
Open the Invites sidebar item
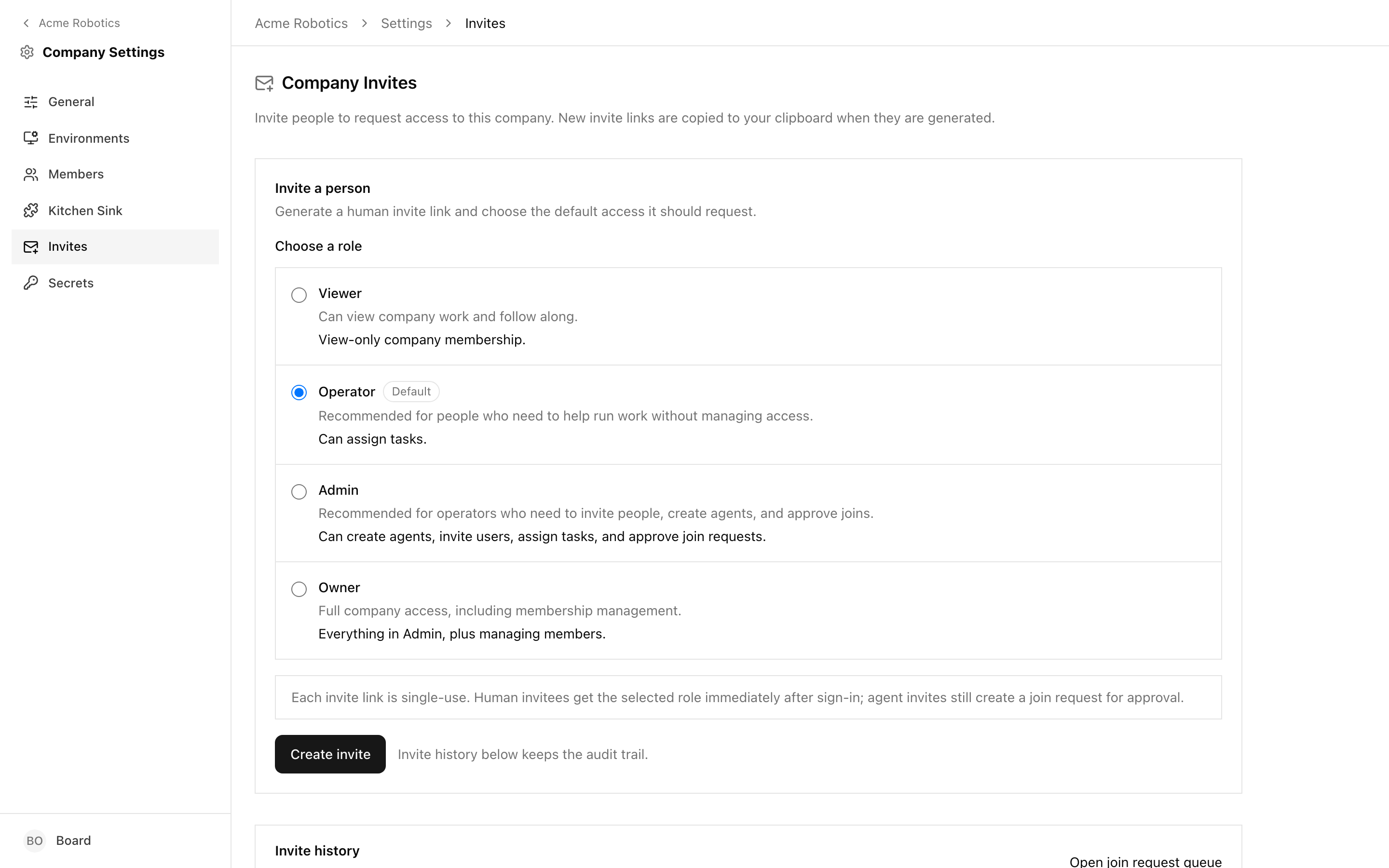point(115,247)
